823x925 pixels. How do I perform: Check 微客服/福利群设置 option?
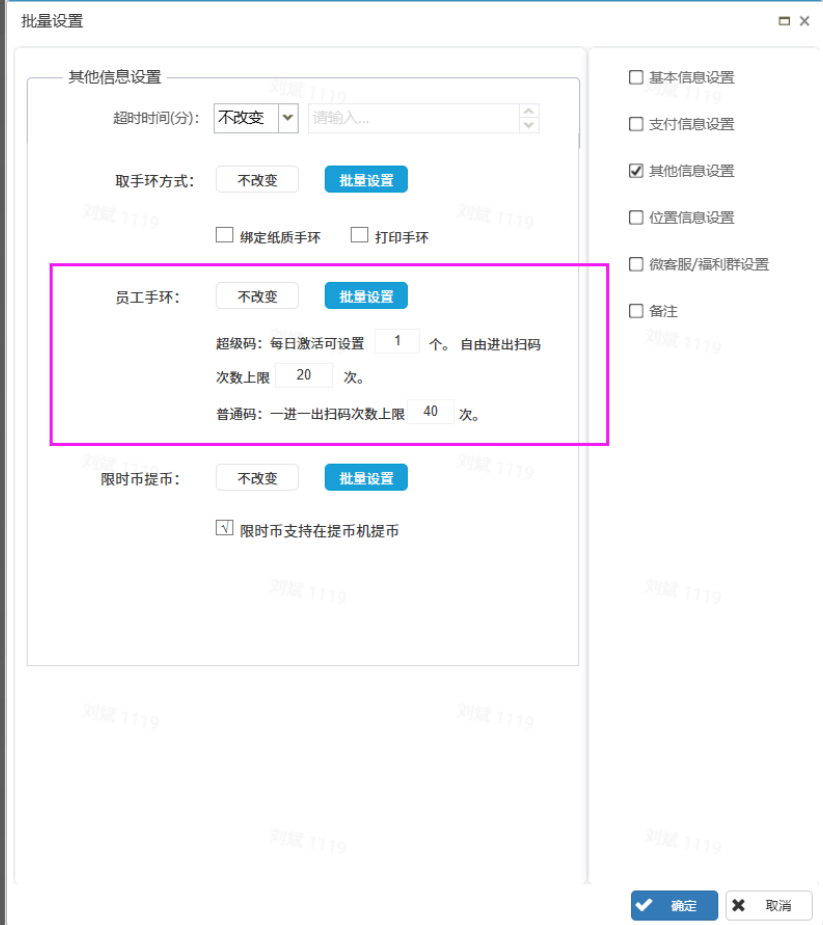636,264
